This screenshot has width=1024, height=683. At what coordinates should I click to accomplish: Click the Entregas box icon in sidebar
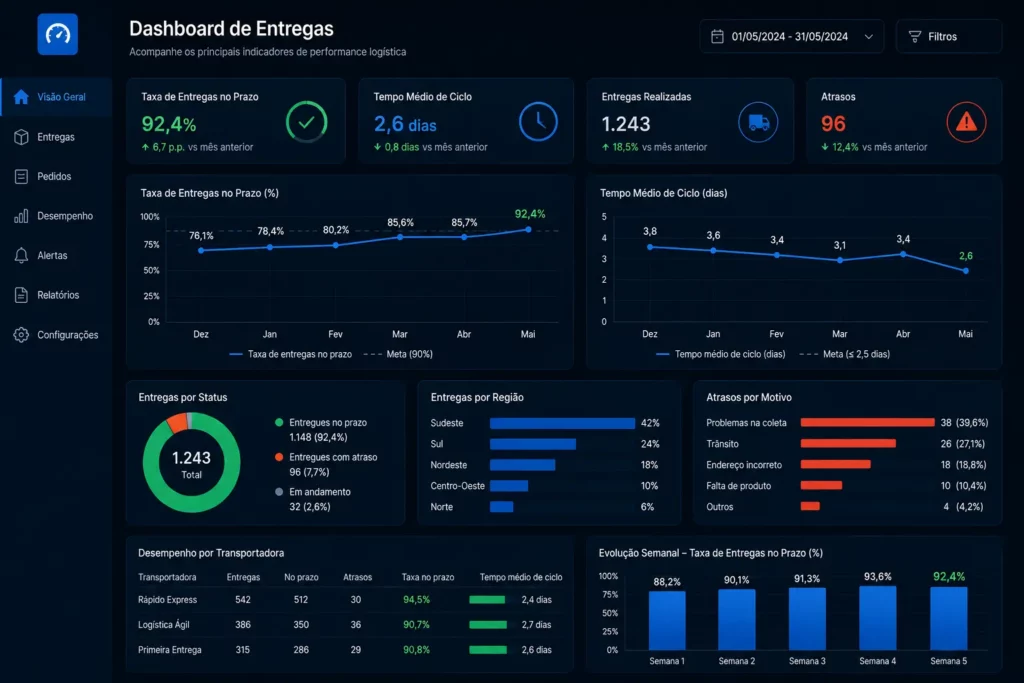(x=21, y=137)
